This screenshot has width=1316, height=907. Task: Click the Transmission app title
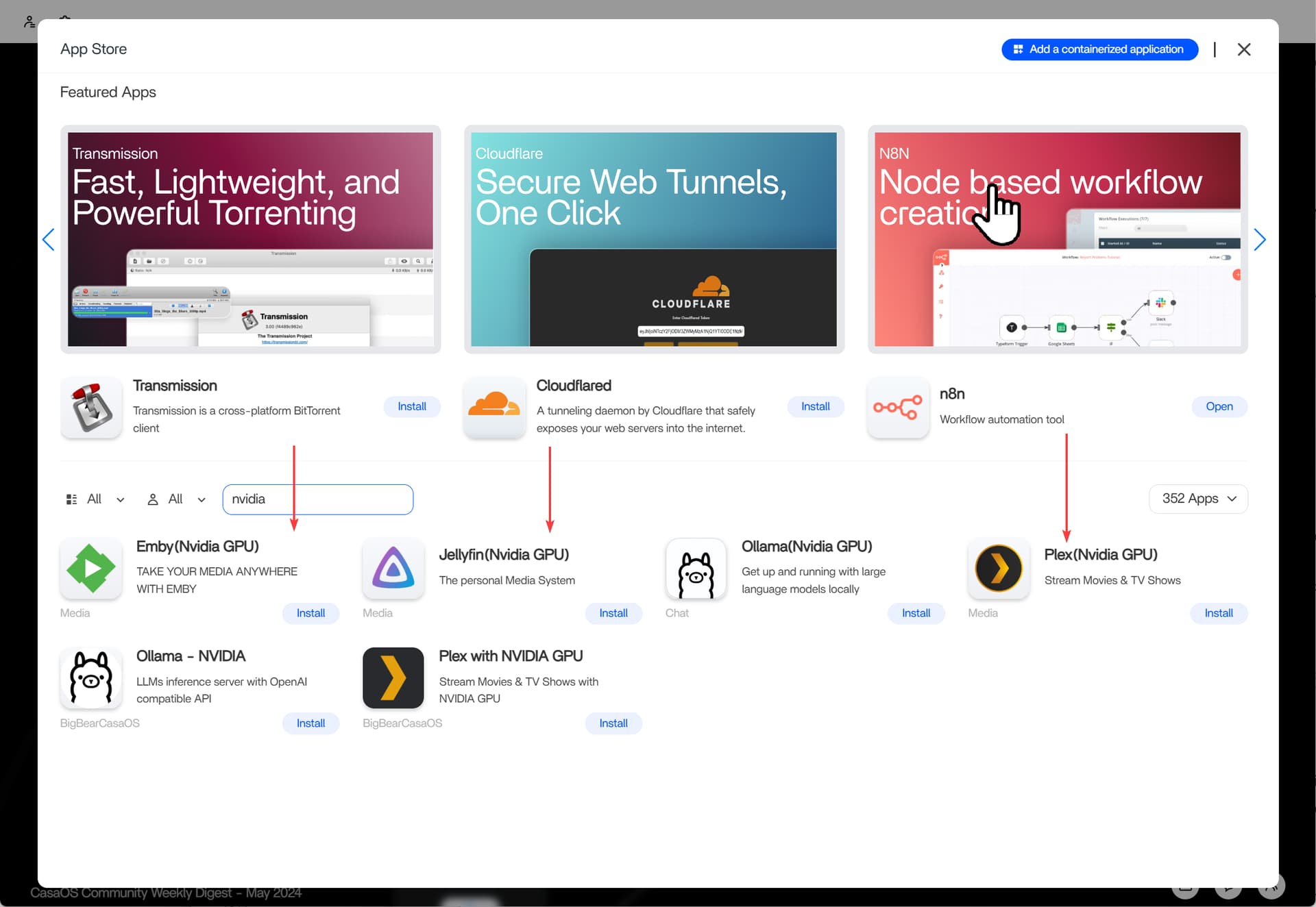175,386
